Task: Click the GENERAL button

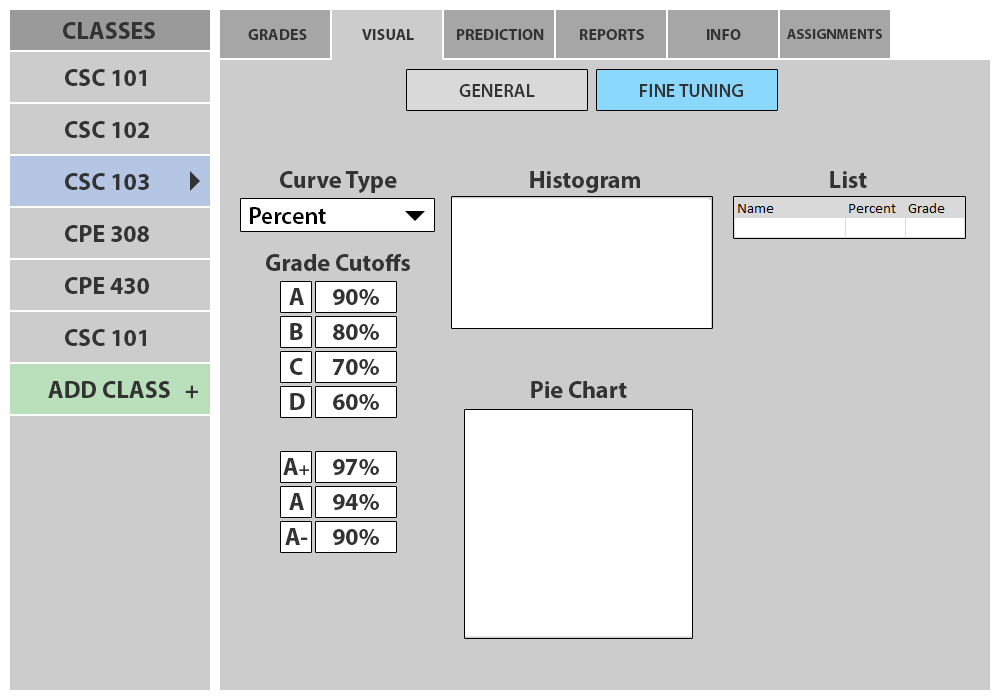Action: coord(496,90)
